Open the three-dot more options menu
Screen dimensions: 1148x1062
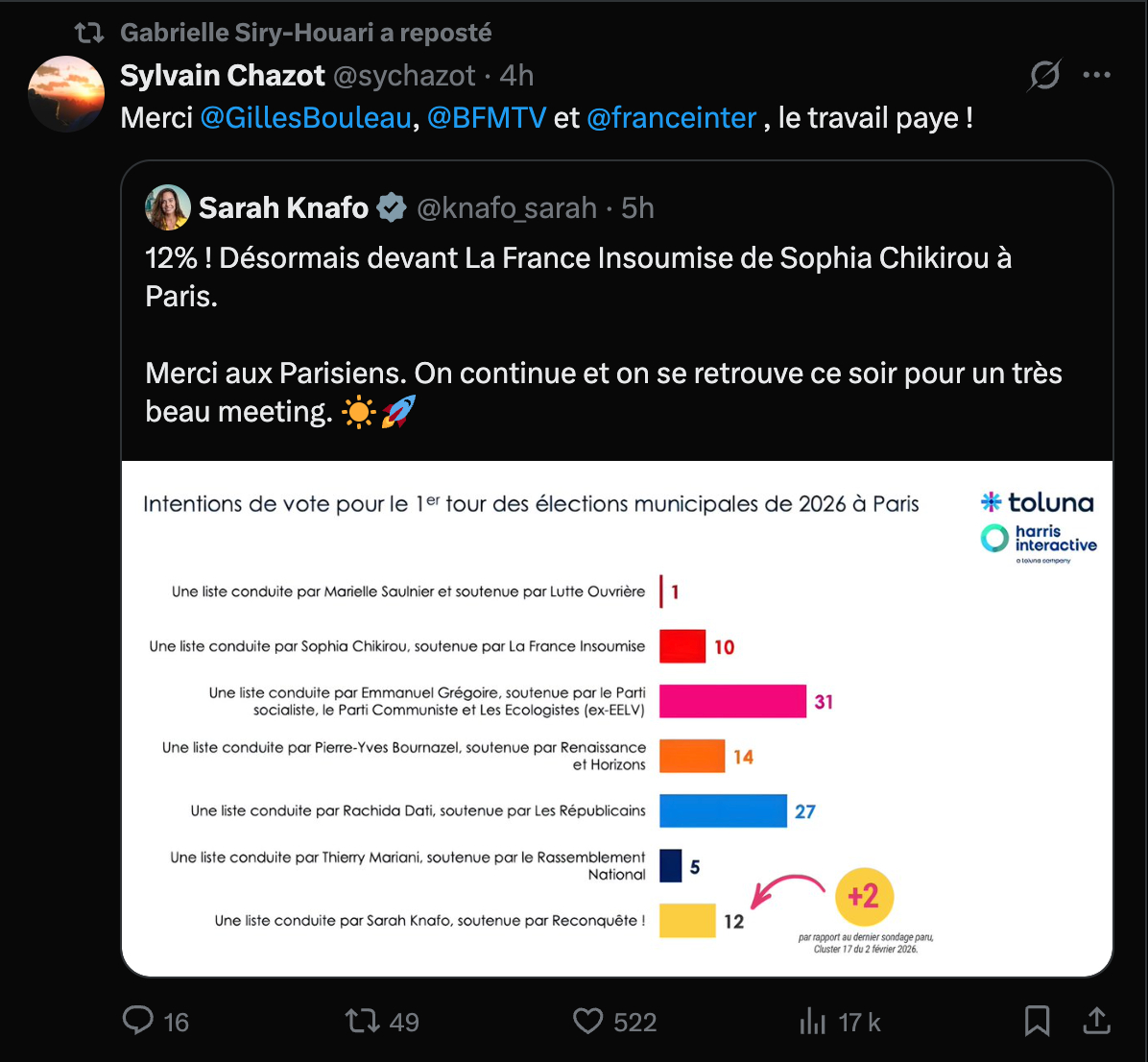point(1096,75)
